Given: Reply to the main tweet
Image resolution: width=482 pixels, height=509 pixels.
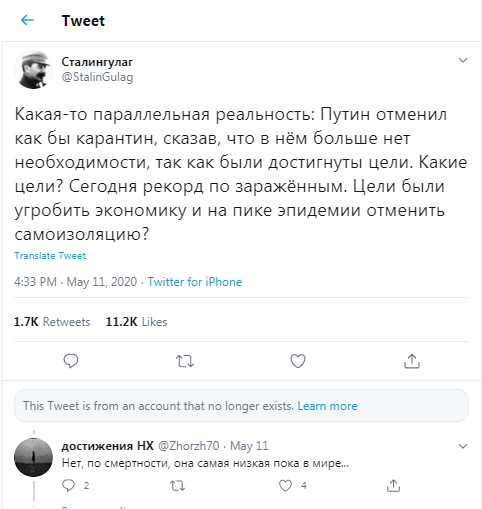Looking at the screenshot, I should [71, 361].
